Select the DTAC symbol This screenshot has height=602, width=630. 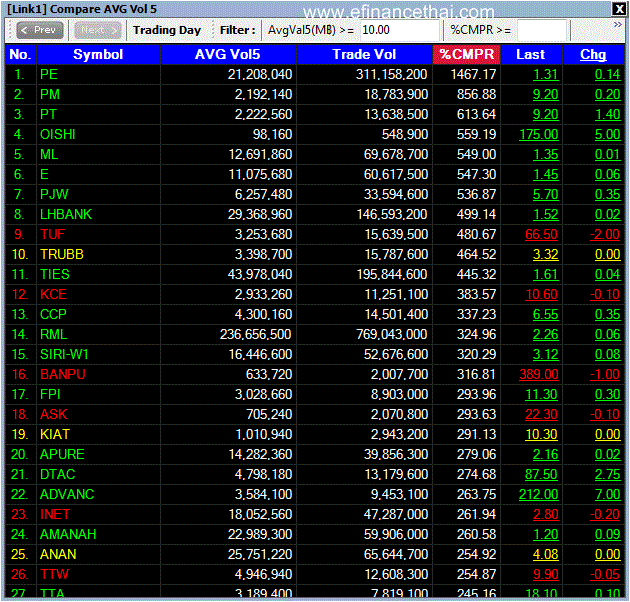[x=57, y=475]
